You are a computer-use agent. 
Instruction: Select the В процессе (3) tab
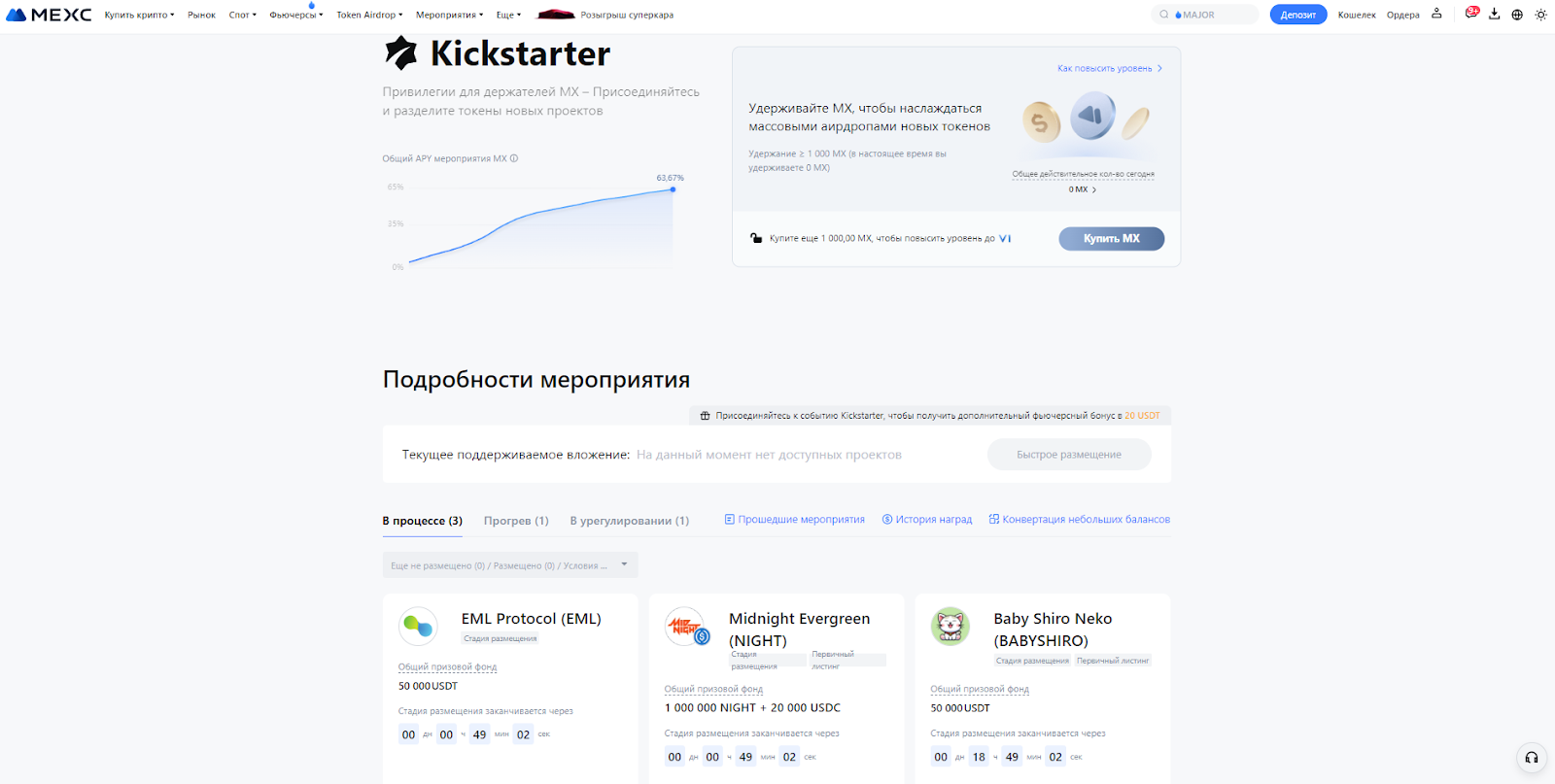tap(423, 521)
